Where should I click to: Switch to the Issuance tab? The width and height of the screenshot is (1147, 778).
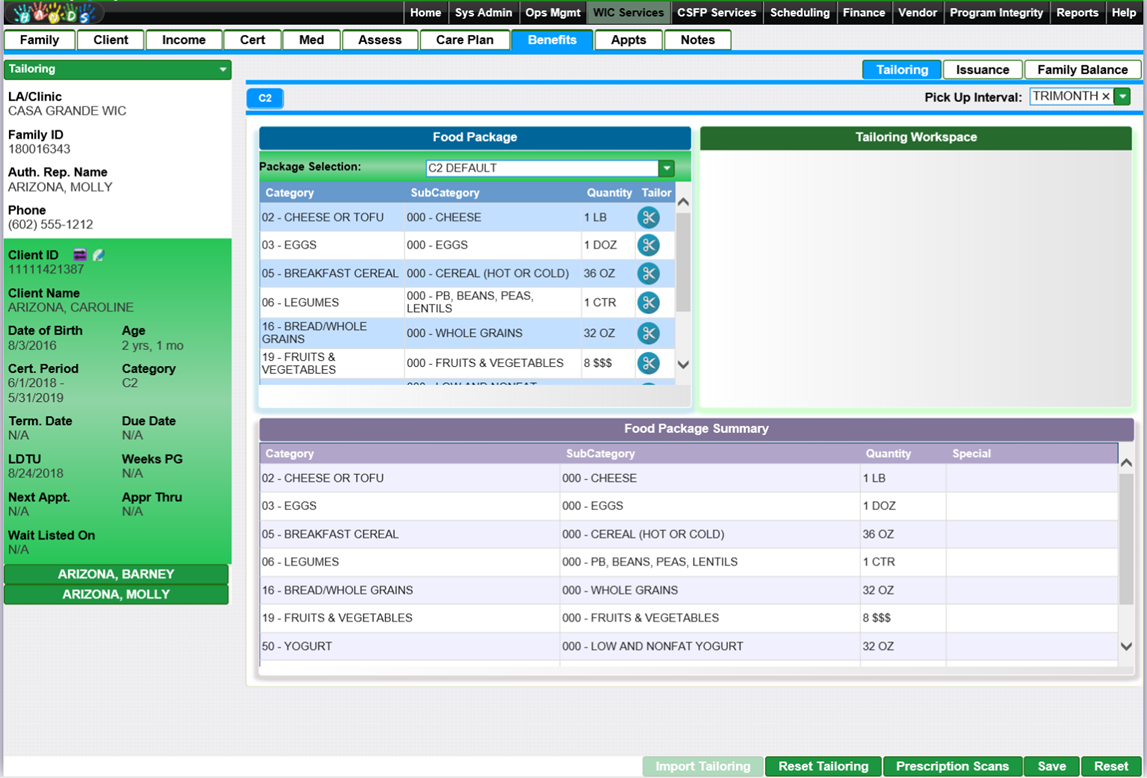tap(982, 70)
